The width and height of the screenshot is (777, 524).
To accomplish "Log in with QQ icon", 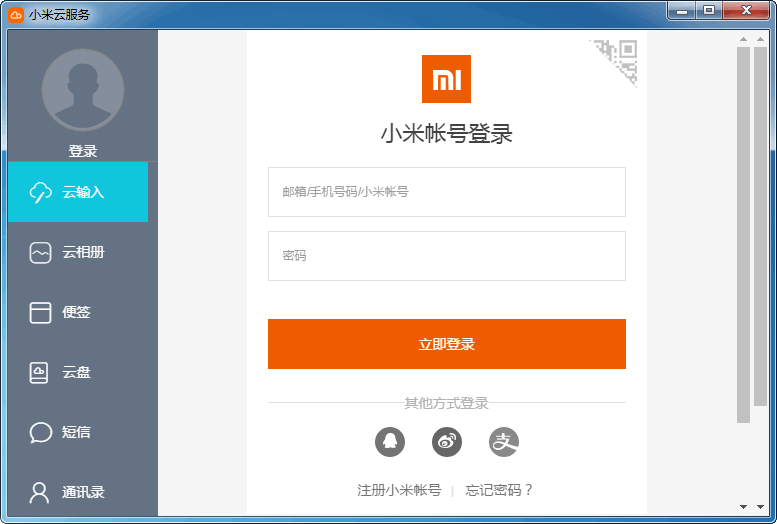I will point(390,442).
